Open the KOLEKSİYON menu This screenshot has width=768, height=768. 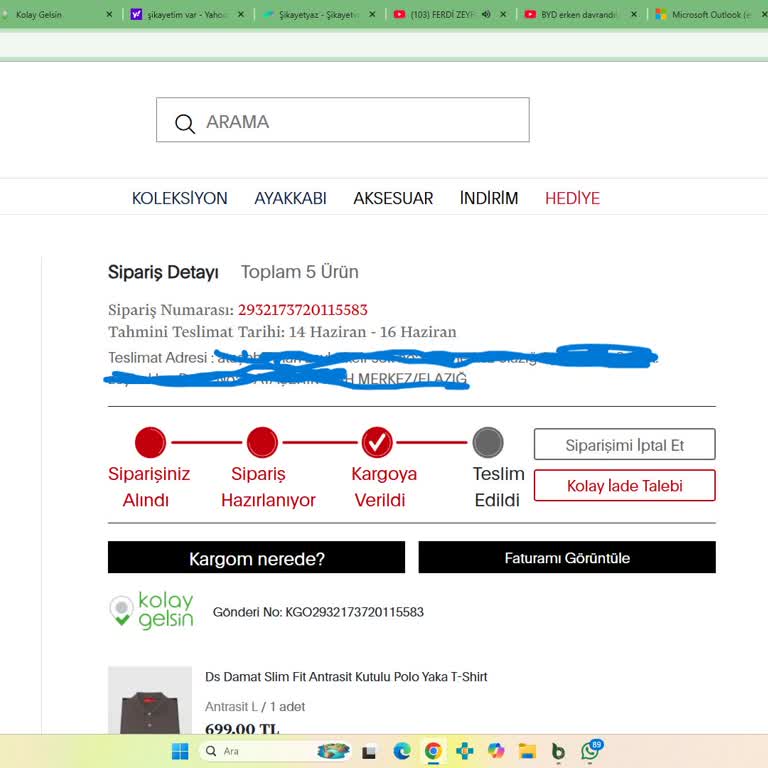180,198
